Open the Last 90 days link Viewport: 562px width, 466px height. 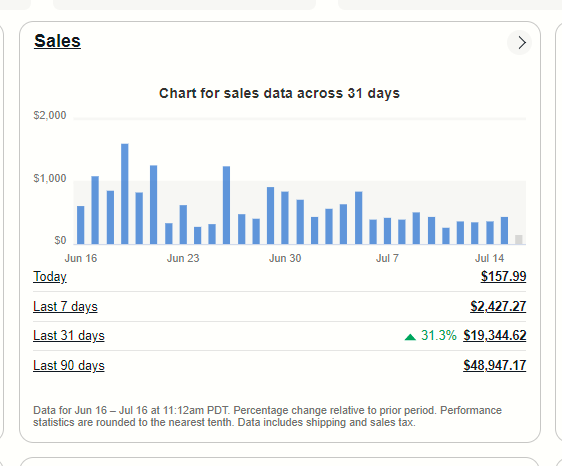pos(69,366)
